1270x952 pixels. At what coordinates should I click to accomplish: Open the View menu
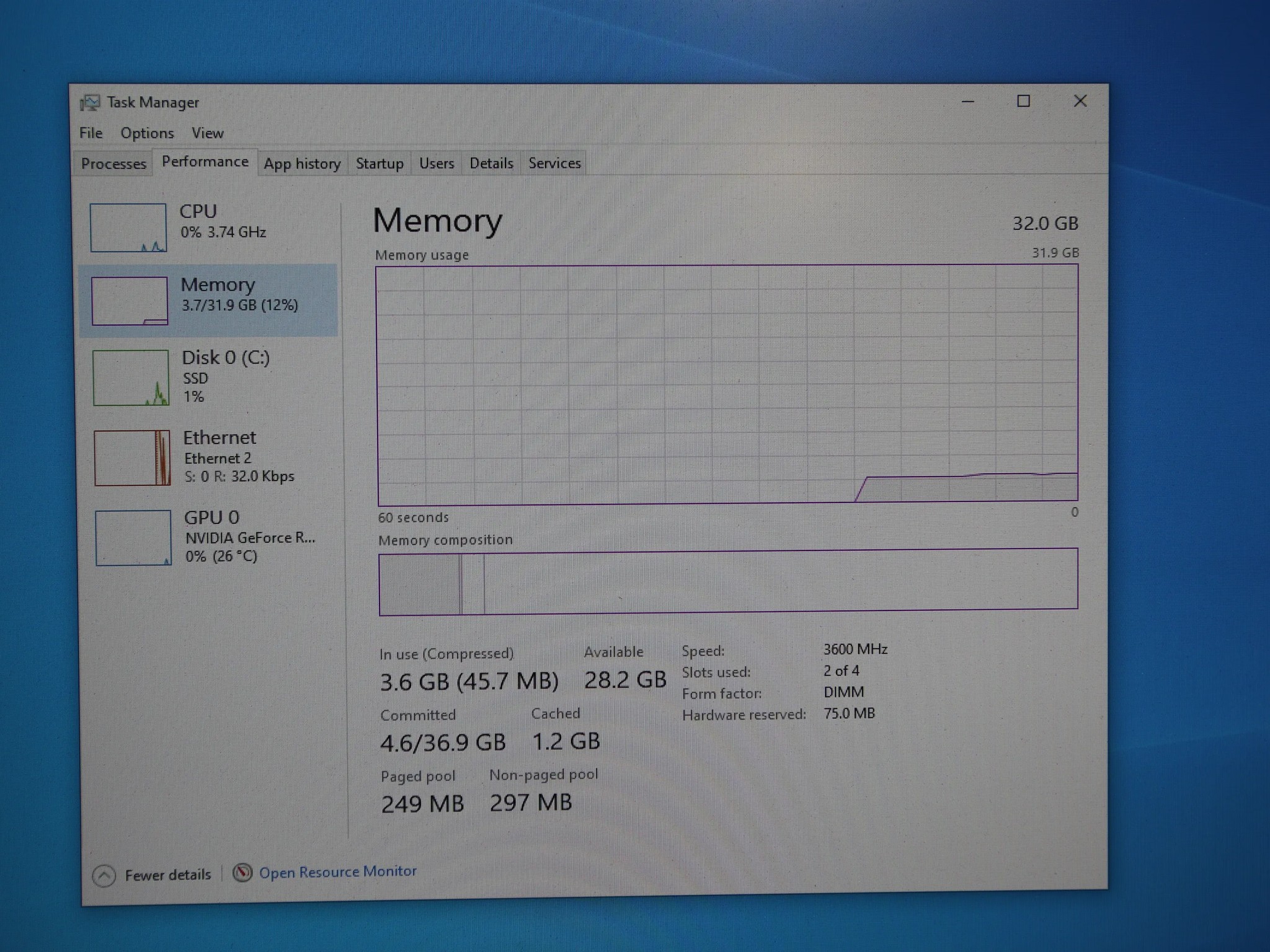[x=207, y=133]
